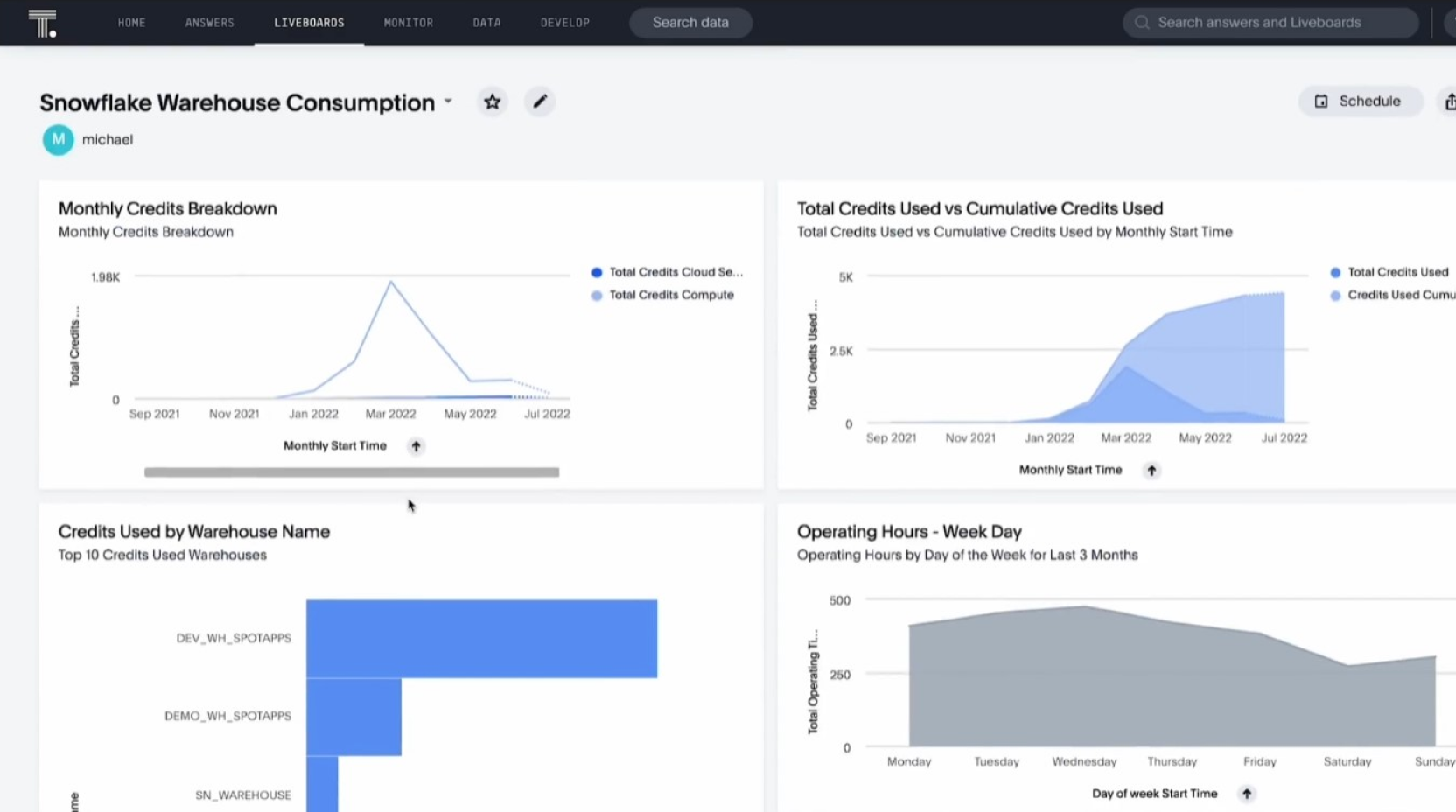
Task: Click the Schedule button
Action: (1360, 101)
